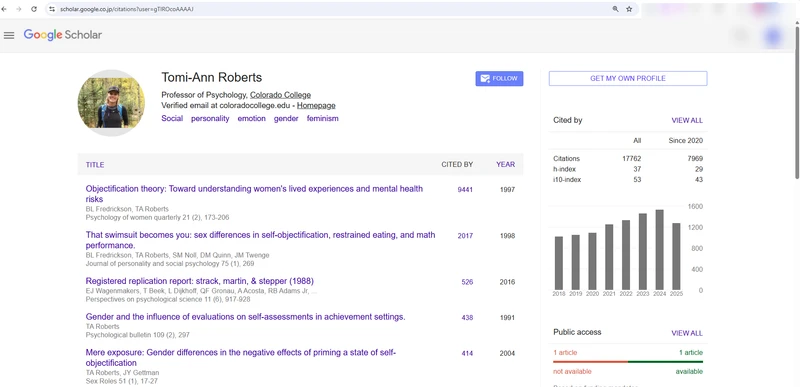Visit the Homepage link
The width and height of the screenshot is (800, 387).
[x=316, y=106]
